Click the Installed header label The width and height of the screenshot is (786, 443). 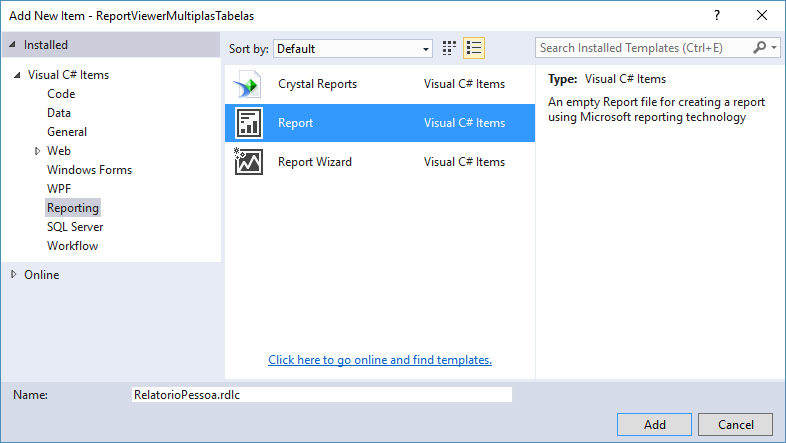coord(46,45)
